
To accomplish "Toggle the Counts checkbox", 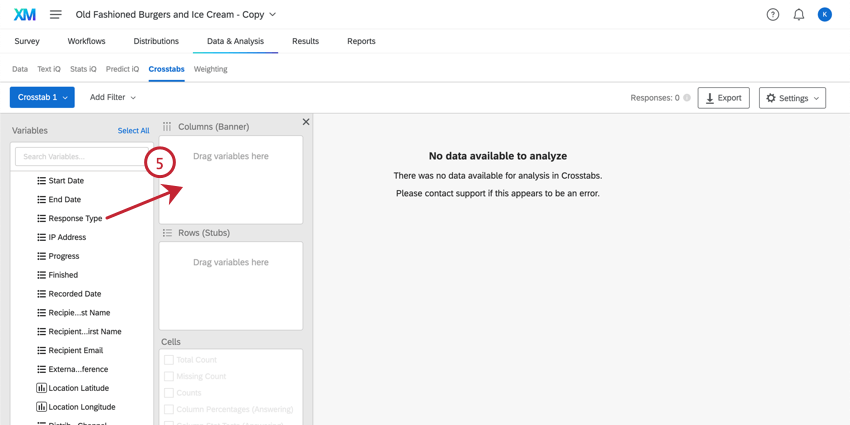I will 169,393.
